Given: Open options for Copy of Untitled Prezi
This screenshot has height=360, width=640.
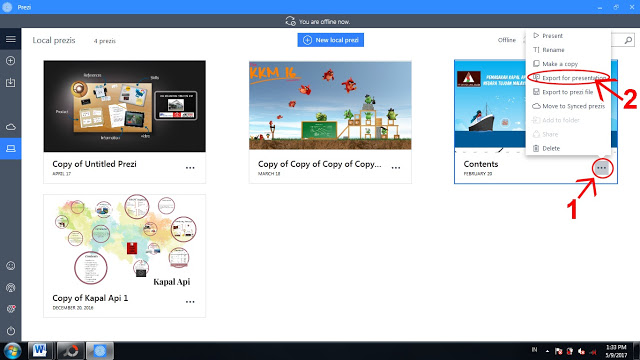Looking at the screenshot, I should [x=190, y=168].
